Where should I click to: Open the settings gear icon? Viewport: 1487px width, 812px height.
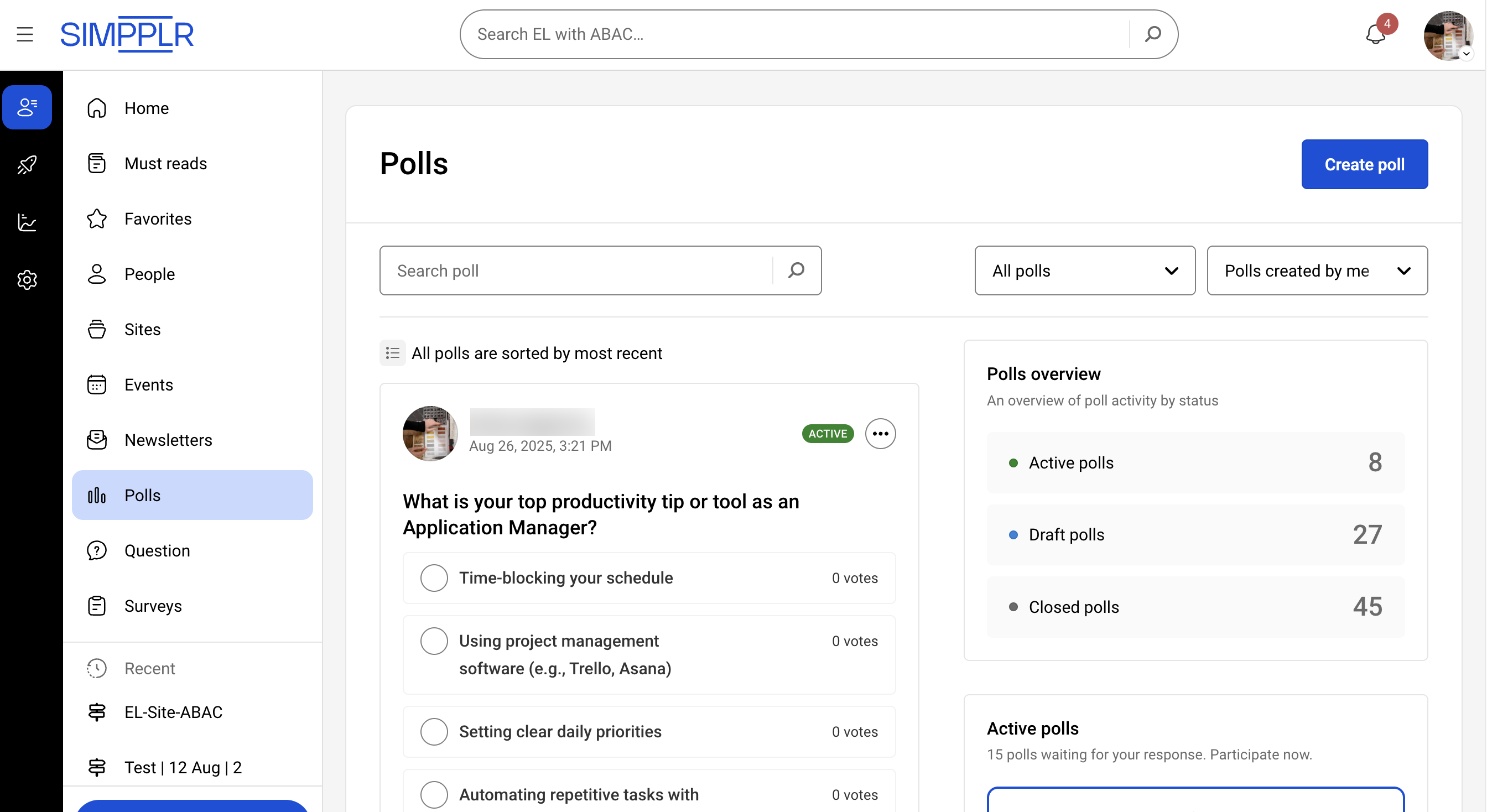[27, 280]
